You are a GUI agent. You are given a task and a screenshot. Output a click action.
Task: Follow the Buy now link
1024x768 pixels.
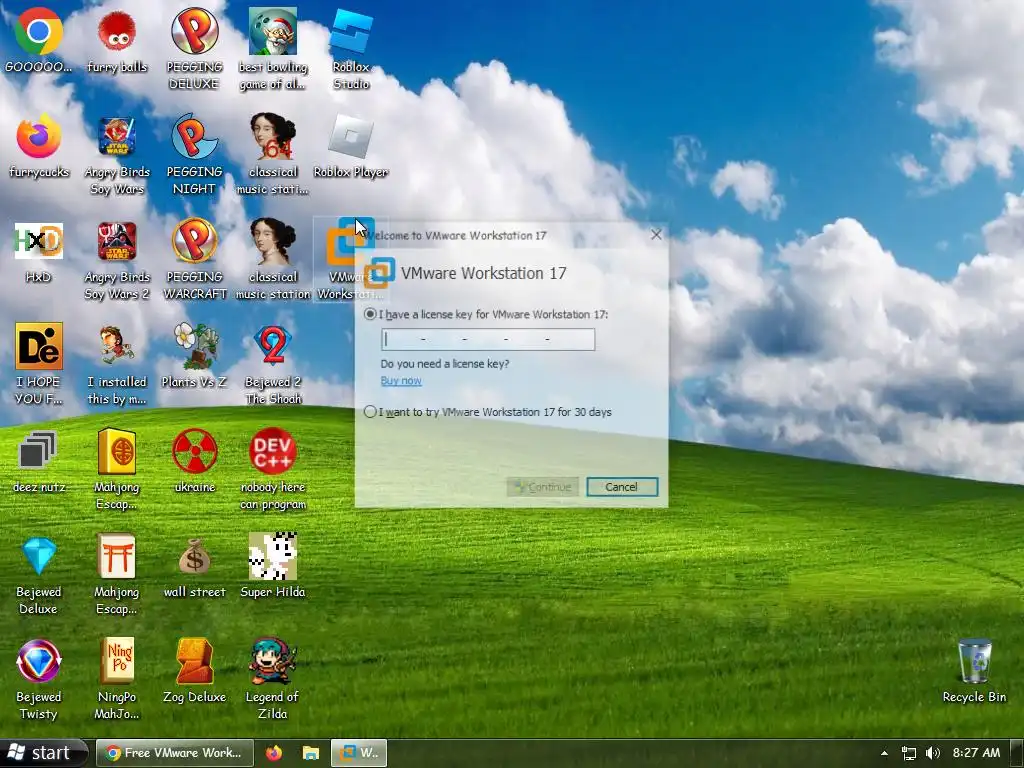click(401, 381)
